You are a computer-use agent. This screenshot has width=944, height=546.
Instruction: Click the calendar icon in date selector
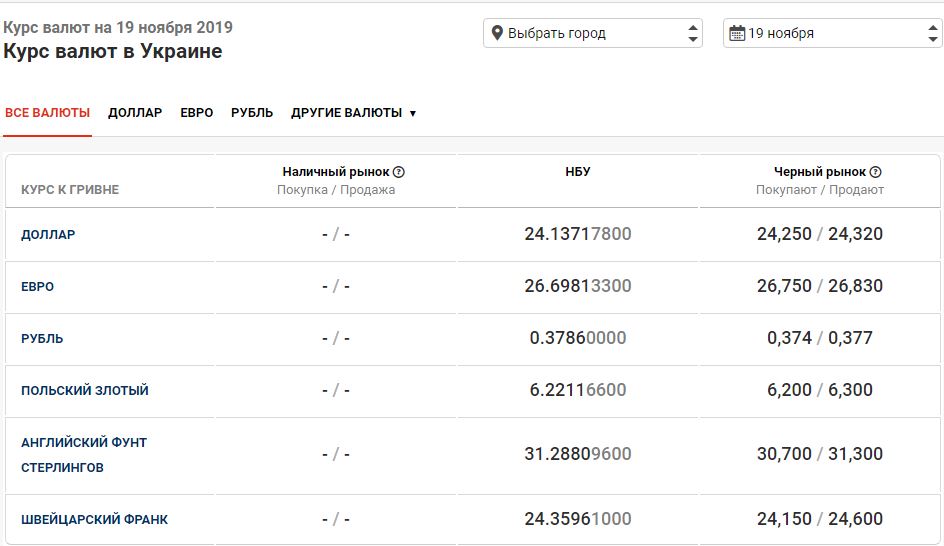pos(736,33)
